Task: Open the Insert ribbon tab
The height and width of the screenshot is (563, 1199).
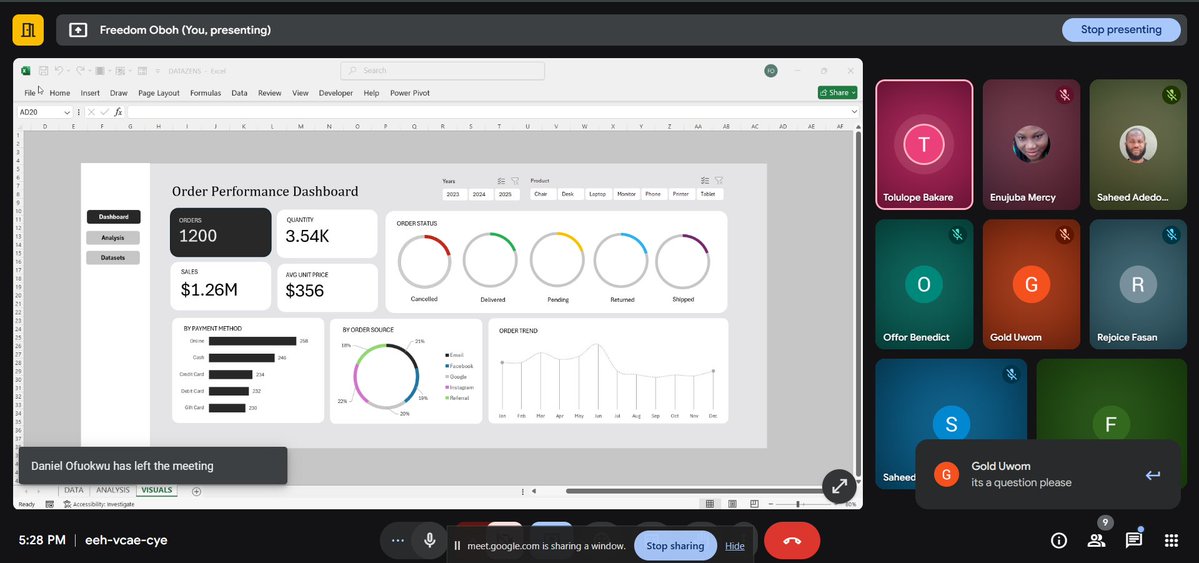Action: point(90,93)
